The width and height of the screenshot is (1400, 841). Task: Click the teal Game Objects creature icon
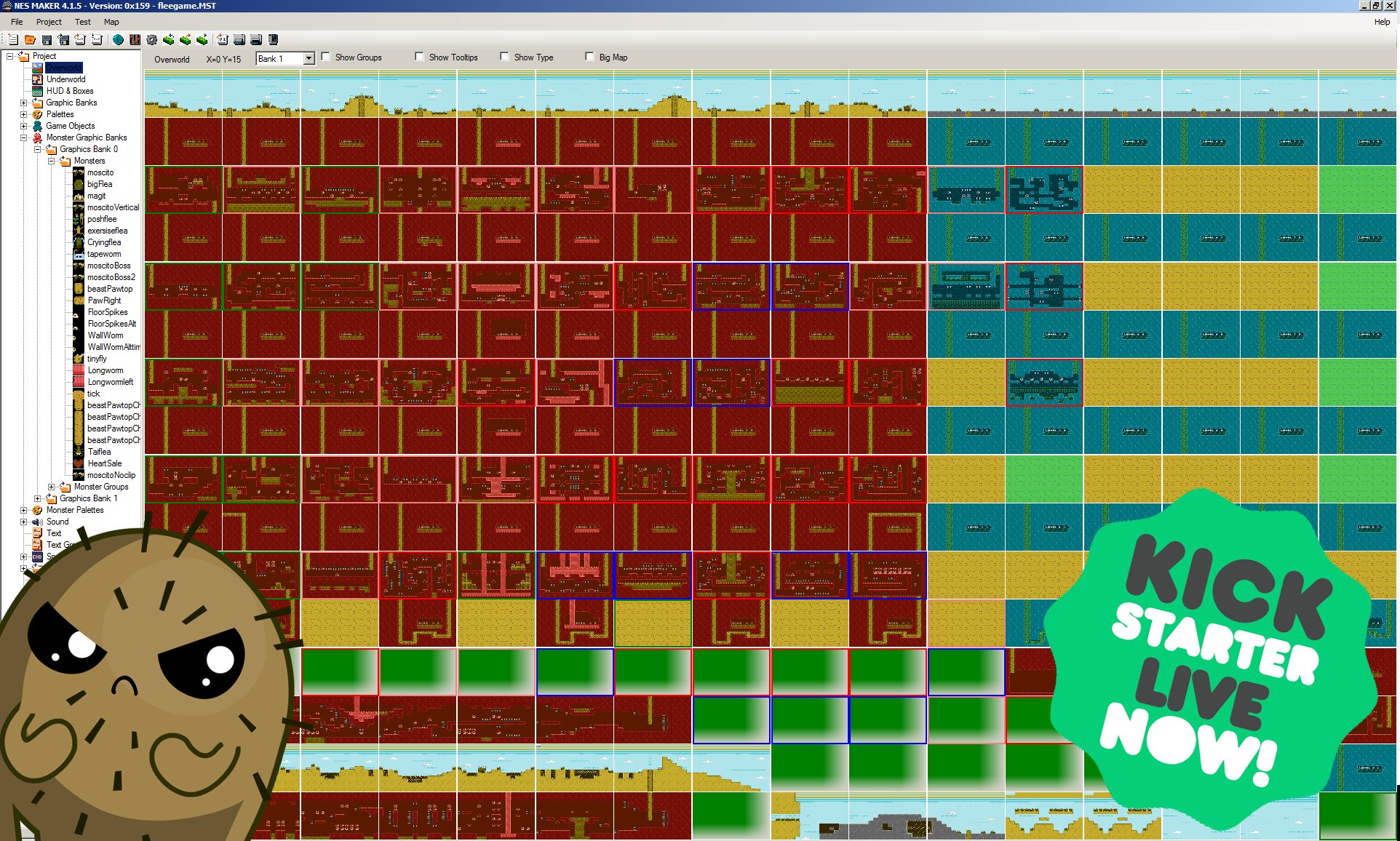click(x=37, y=126)
